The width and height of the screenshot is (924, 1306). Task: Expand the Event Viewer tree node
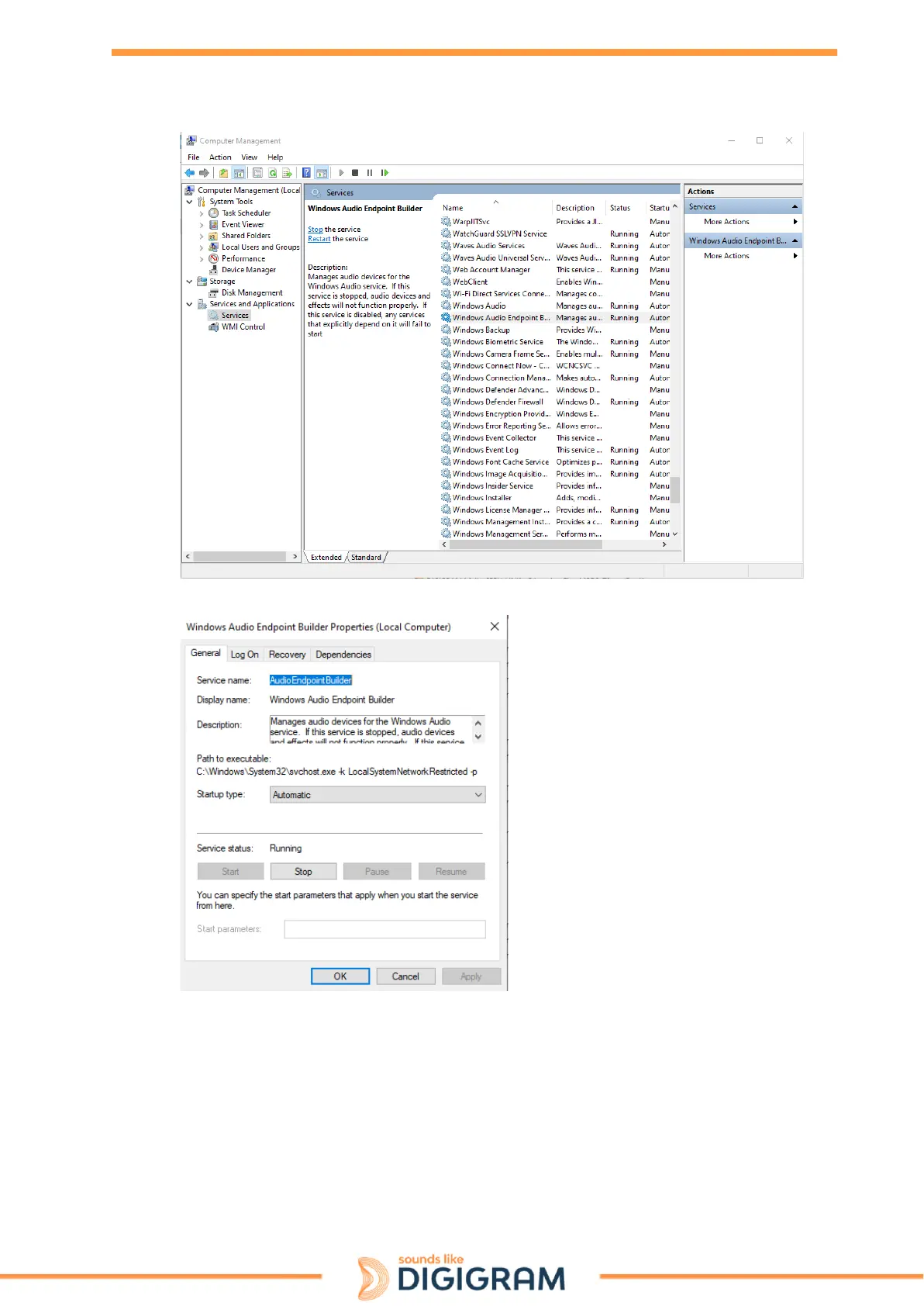pos(202,225)
